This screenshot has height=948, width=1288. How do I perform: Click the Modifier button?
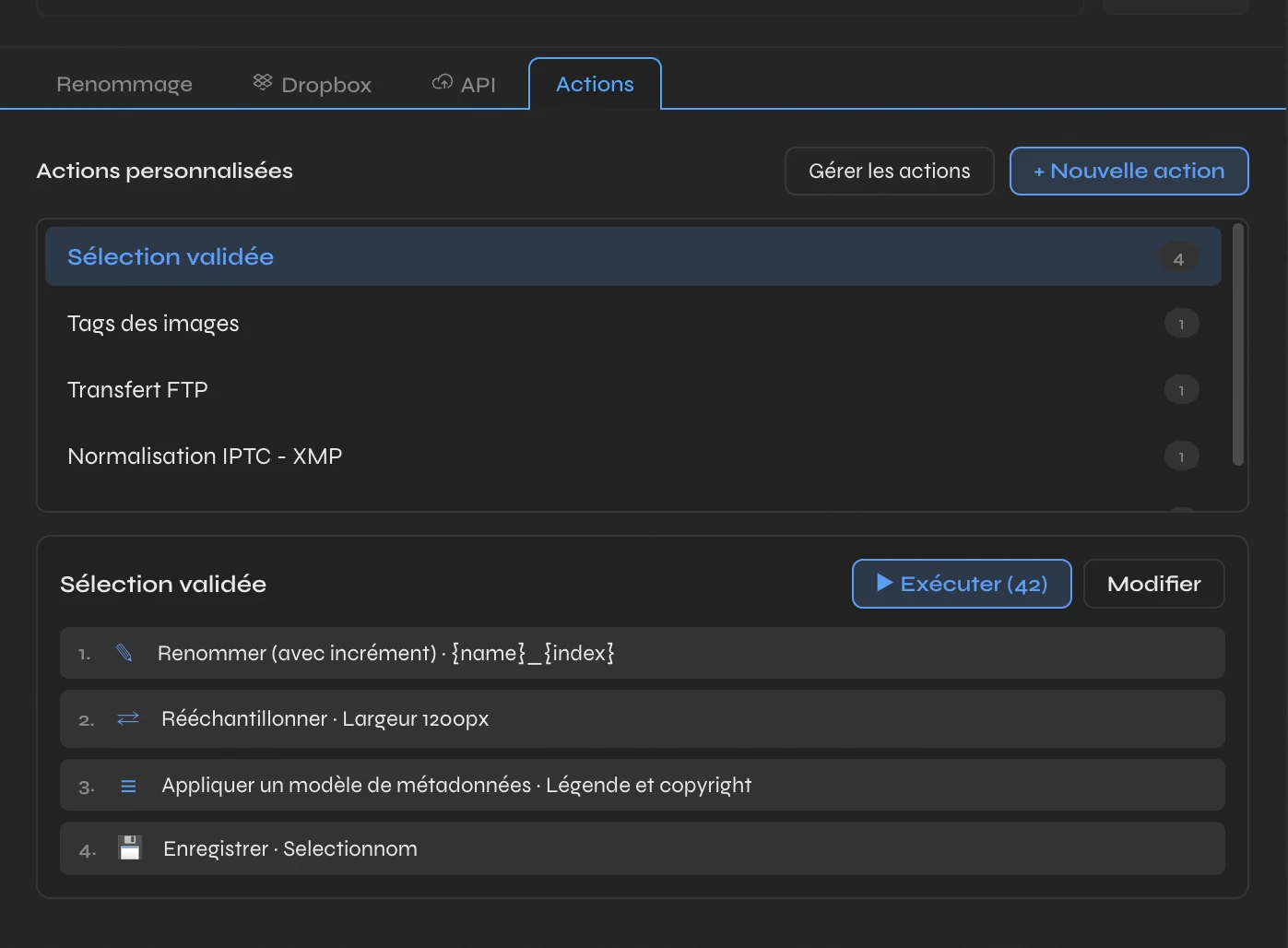(x=1153, y=584)
